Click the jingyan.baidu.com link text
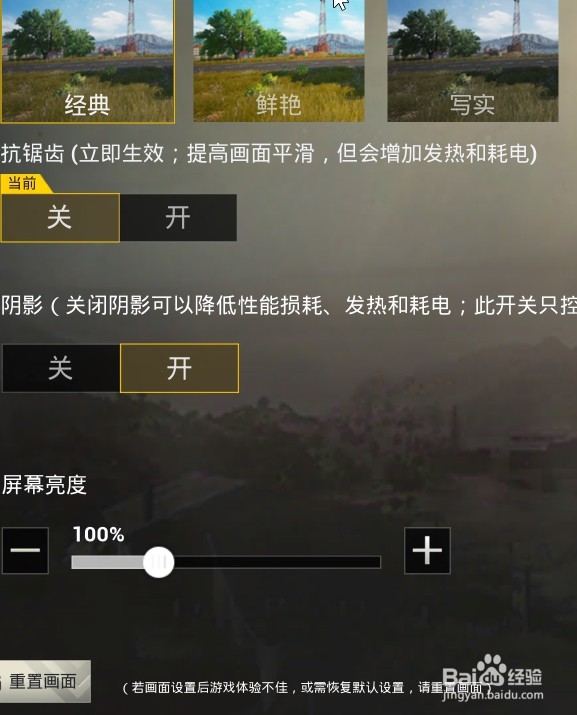Viewport: 577px width, 715px height. coord(493,695)
